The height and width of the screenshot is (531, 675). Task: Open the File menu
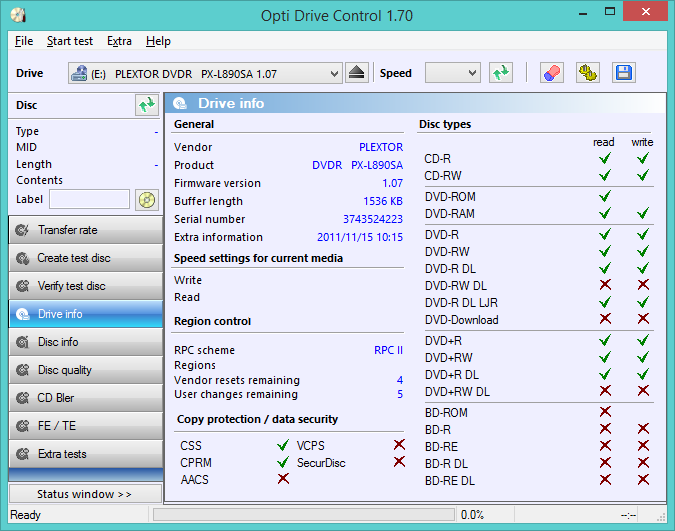click(x=24, y=41)
